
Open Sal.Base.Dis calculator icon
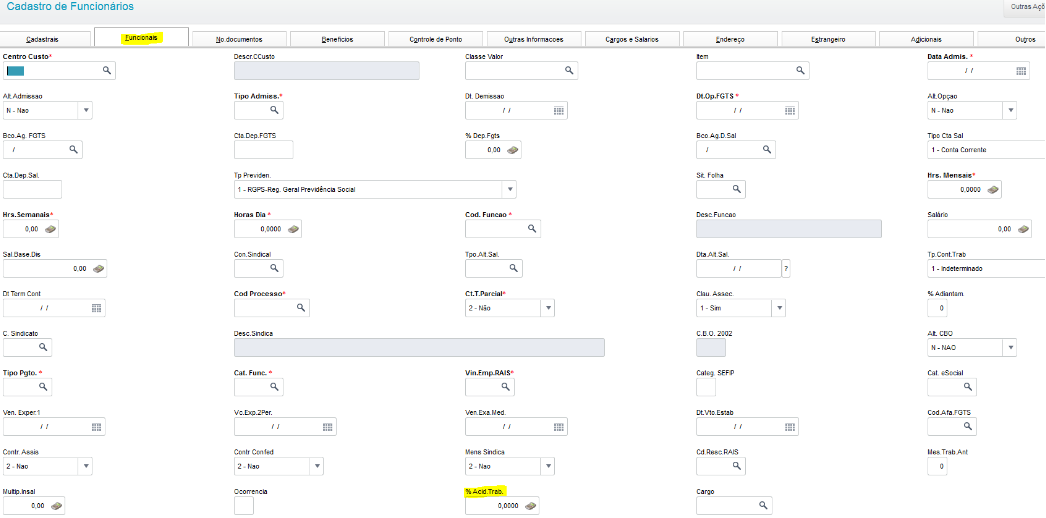(x=98, y=269)
